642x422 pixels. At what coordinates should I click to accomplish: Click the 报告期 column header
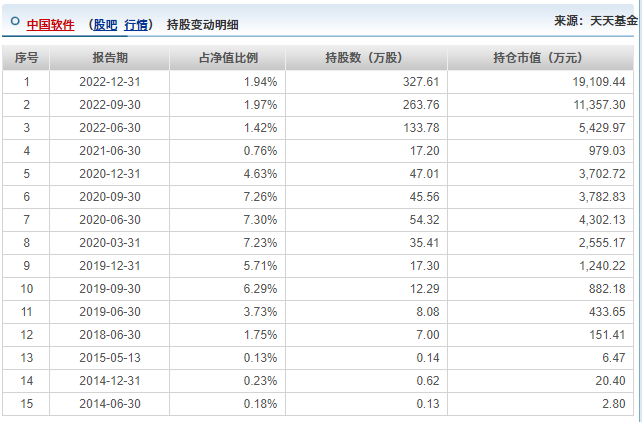pyautogui.click(x=109, y=57)
